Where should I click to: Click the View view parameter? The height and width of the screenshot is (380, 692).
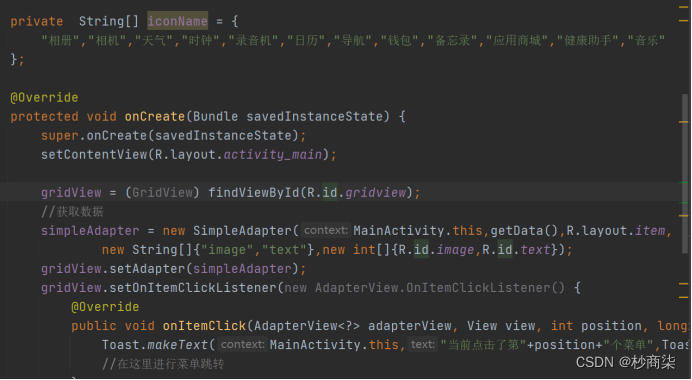pos(501,326)
